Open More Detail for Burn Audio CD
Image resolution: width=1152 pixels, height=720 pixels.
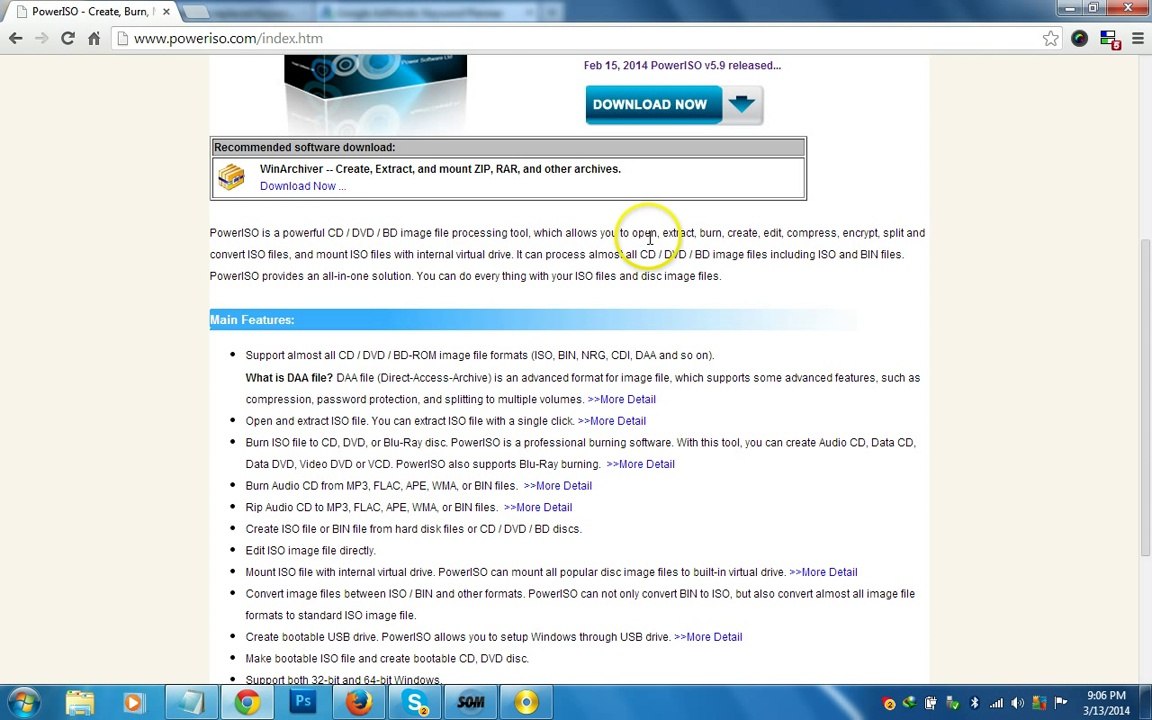(x=558, y=486)
